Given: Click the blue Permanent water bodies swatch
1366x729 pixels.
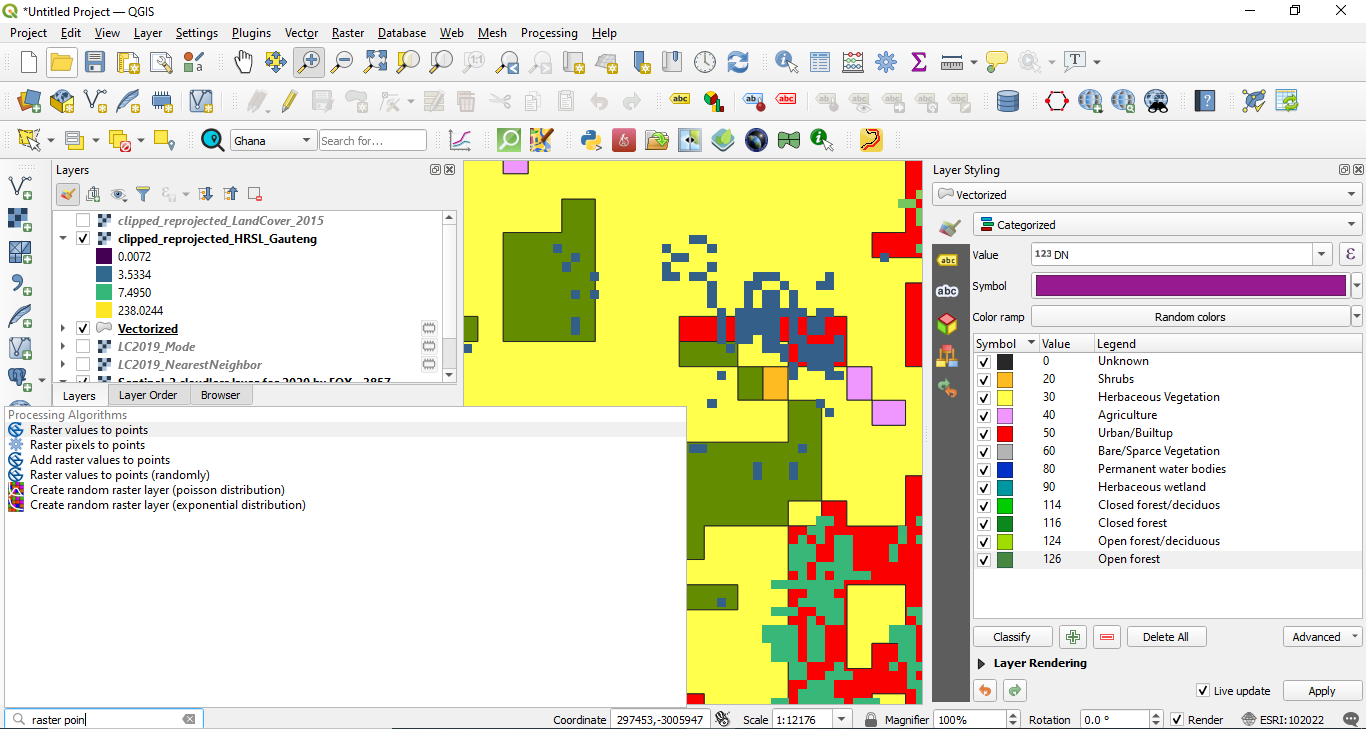Looking at the screenshot, I should click(1005, 469).
